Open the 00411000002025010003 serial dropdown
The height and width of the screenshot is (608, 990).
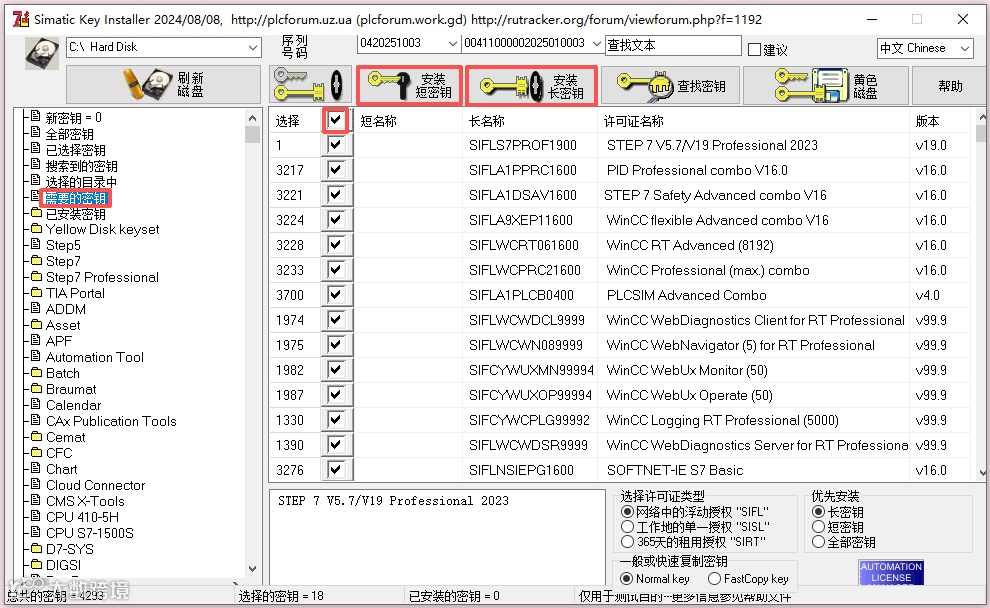[596, 44]
